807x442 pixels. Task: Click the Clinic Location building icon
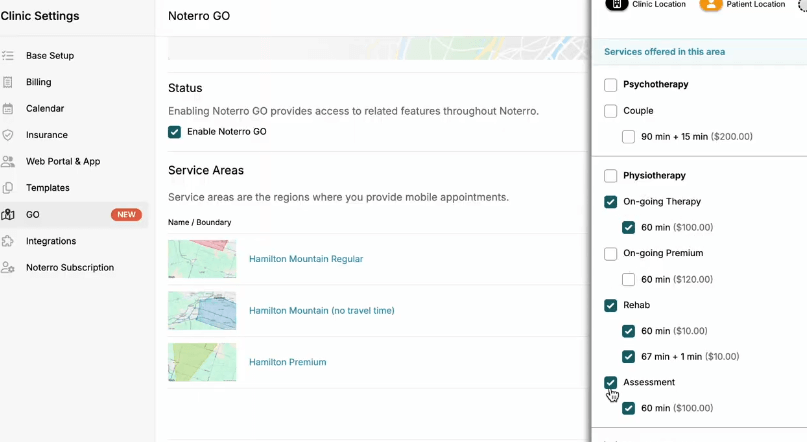617,5
